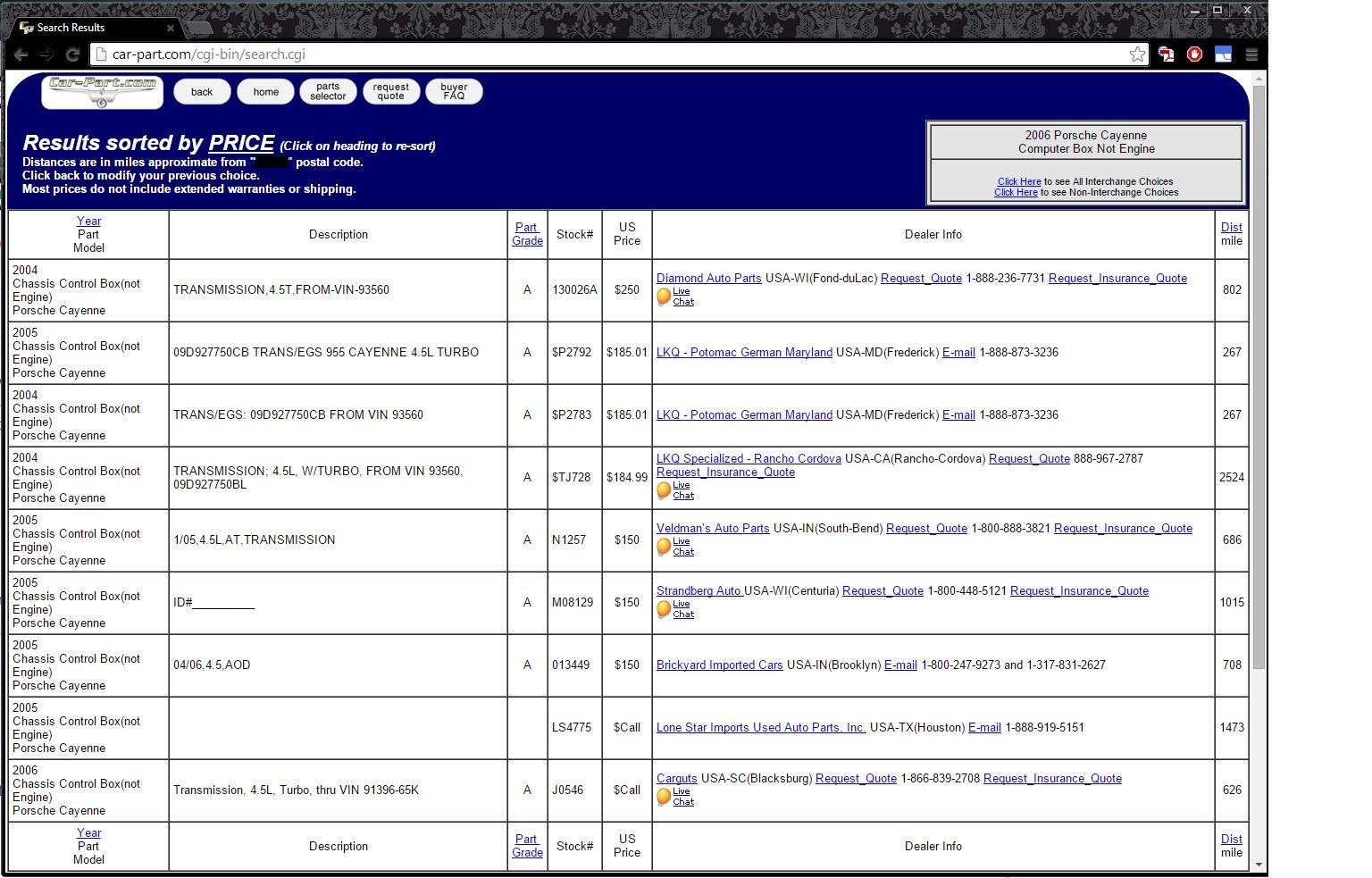Click the scrollbar down arrow

click(1259, 865)
